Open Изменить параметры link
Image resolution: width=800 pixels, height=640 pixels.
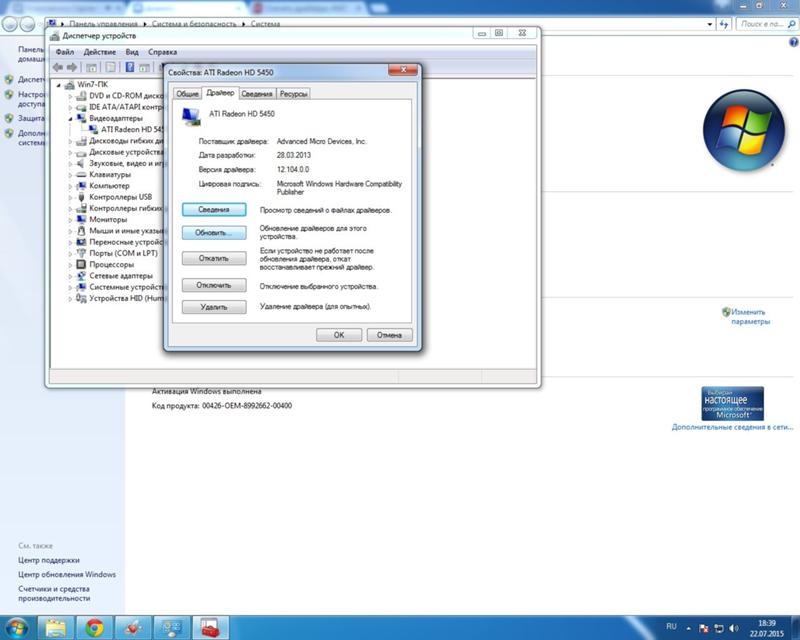(x=749, y=317)
